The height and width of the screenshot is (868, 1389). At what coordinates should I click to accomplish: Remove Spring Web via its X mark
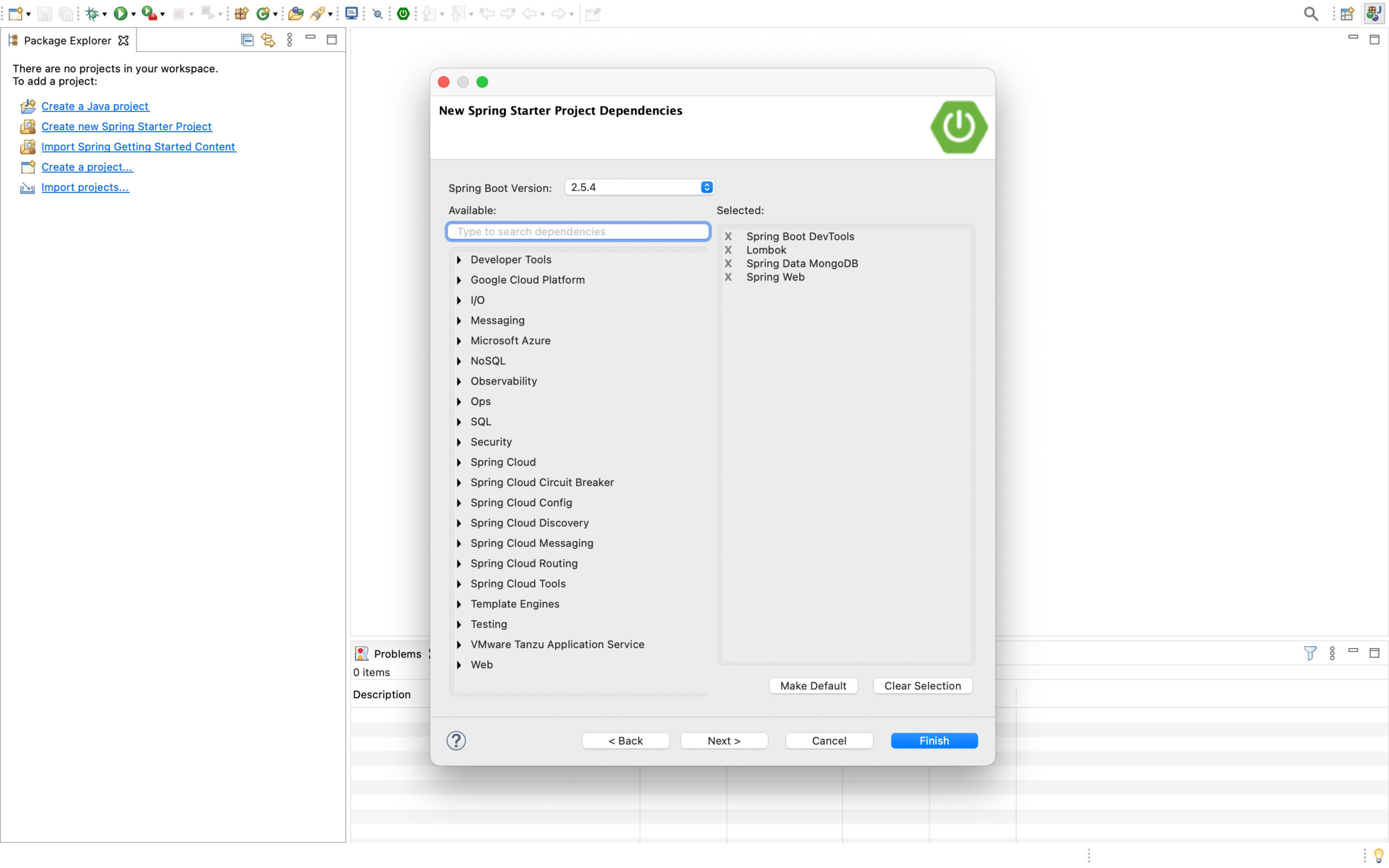(728, 277)
